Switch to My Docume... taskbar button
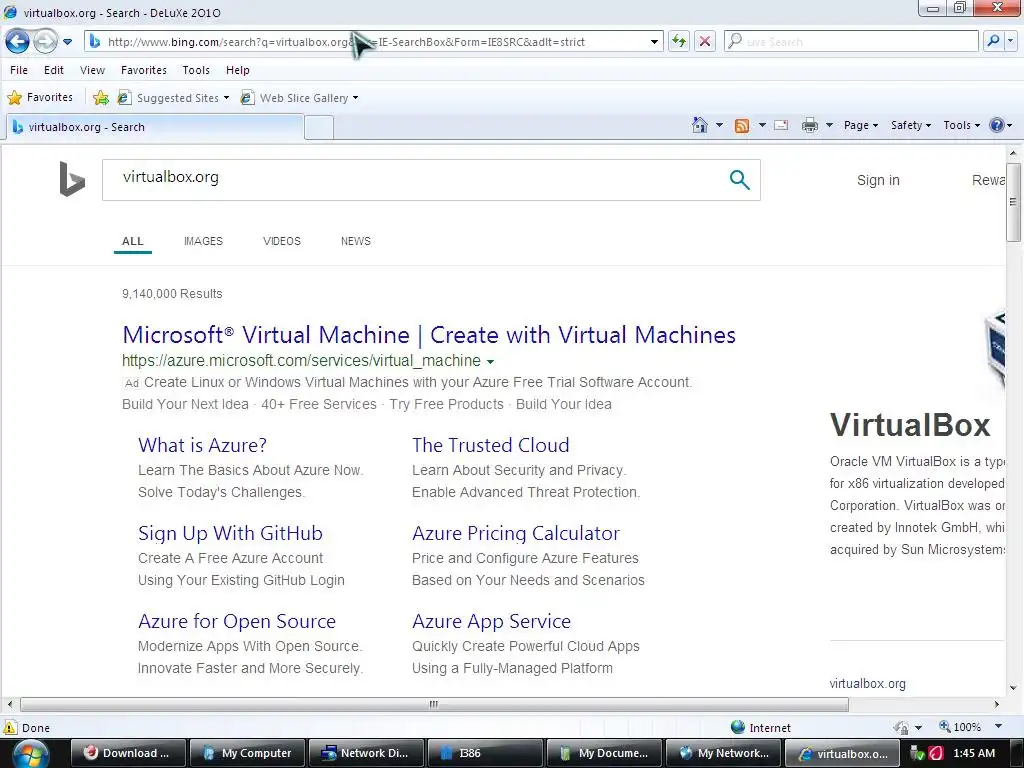 pyautogui.click(x=604, y=753)
